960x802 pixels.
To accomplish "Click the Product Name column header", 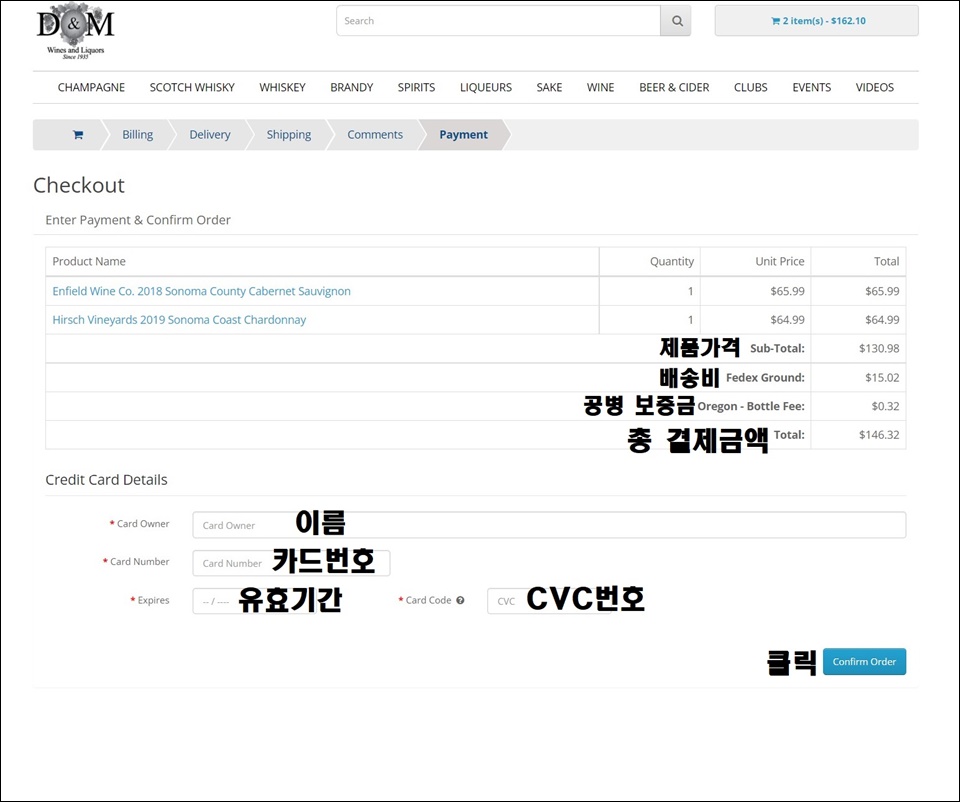I will 89,261.
